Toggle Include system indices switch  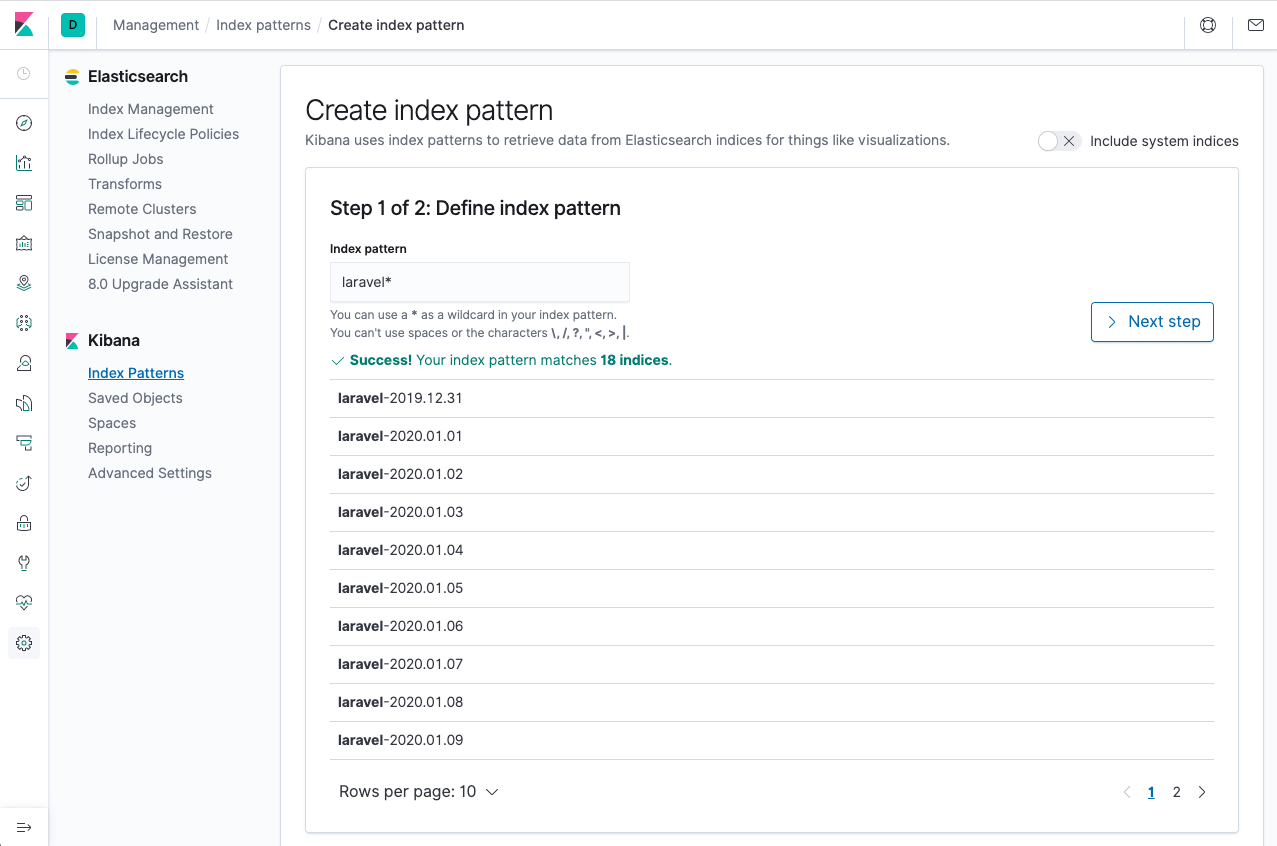(1059, 141)
